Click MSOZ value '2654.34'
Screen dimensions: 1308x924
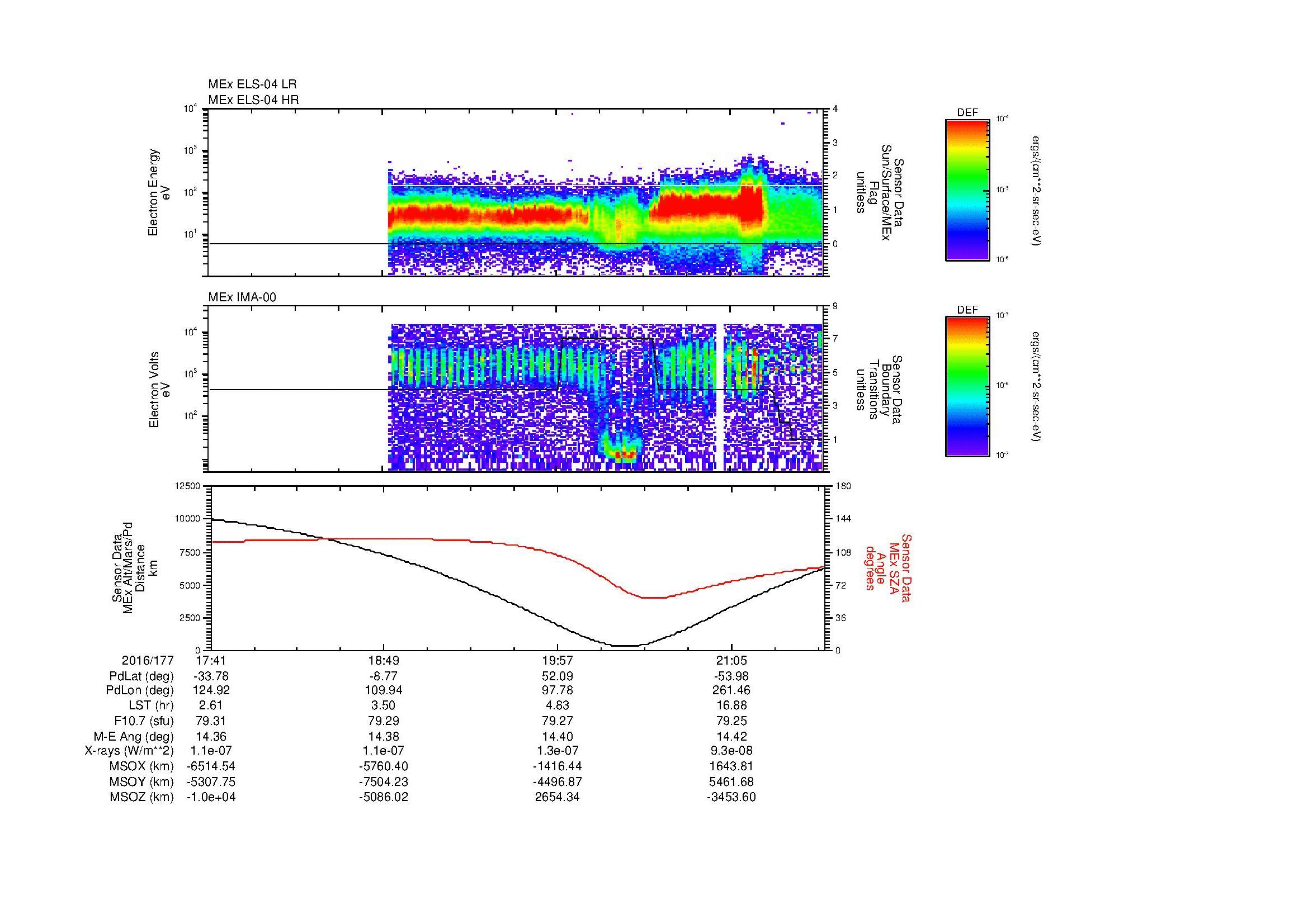pyautogui.click(x=558, y=797)
